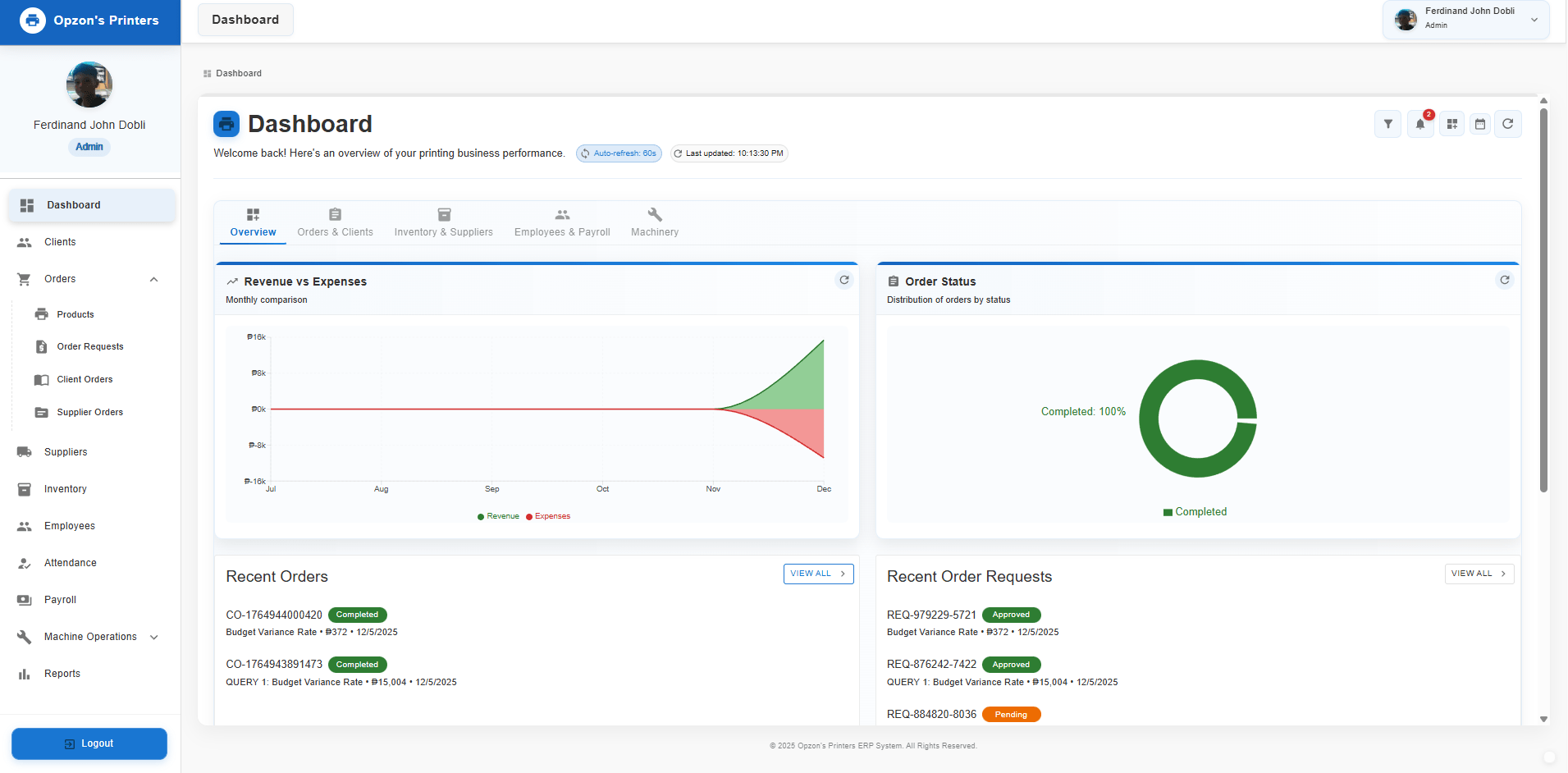Open the filter funnel icon
The height and width of the screenshot is (773, 1568).
coord(1387,124)
